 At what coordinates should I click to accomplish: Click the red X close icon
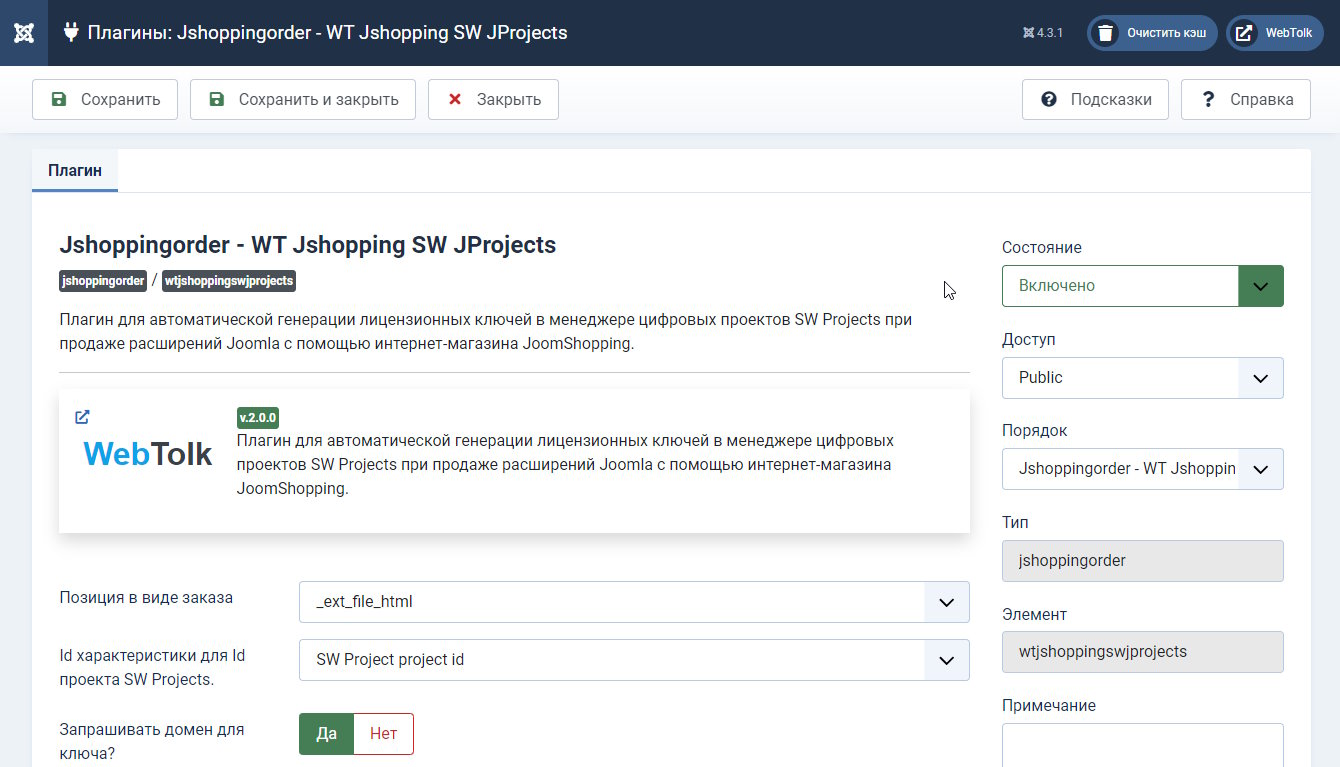tap(455, 99)
